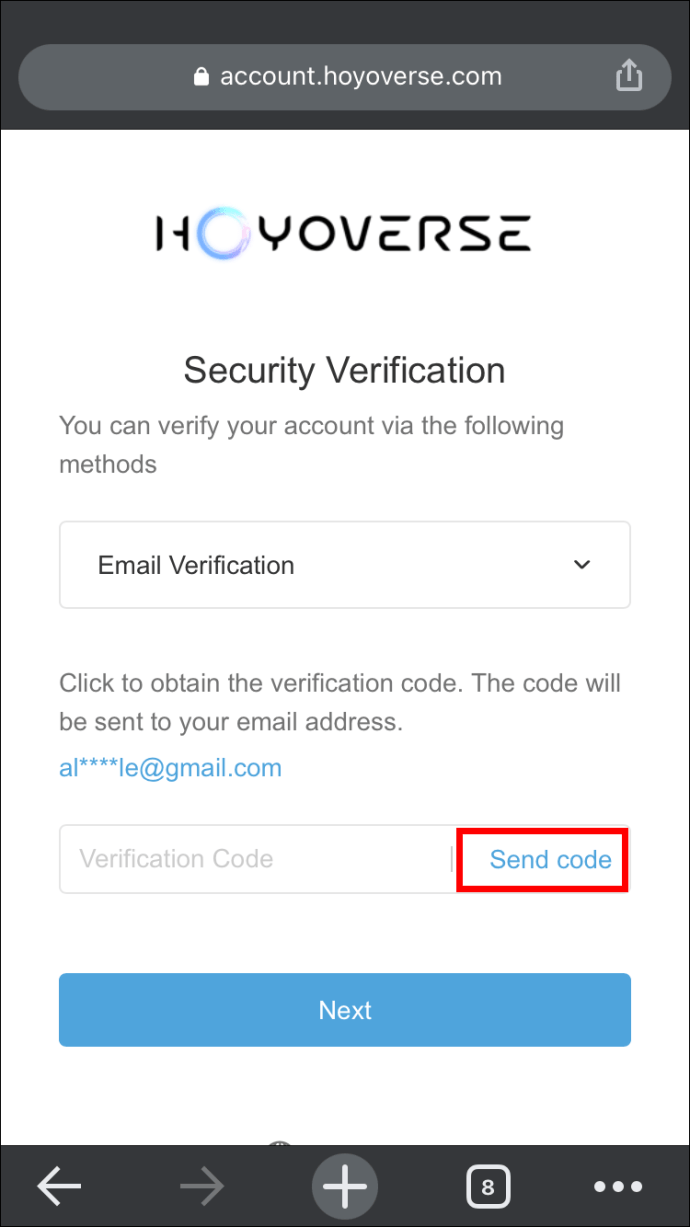The height and width of the screenshot is (1227, 690).
Task: Click the Security Verification heading
Action: pos(345,370)
